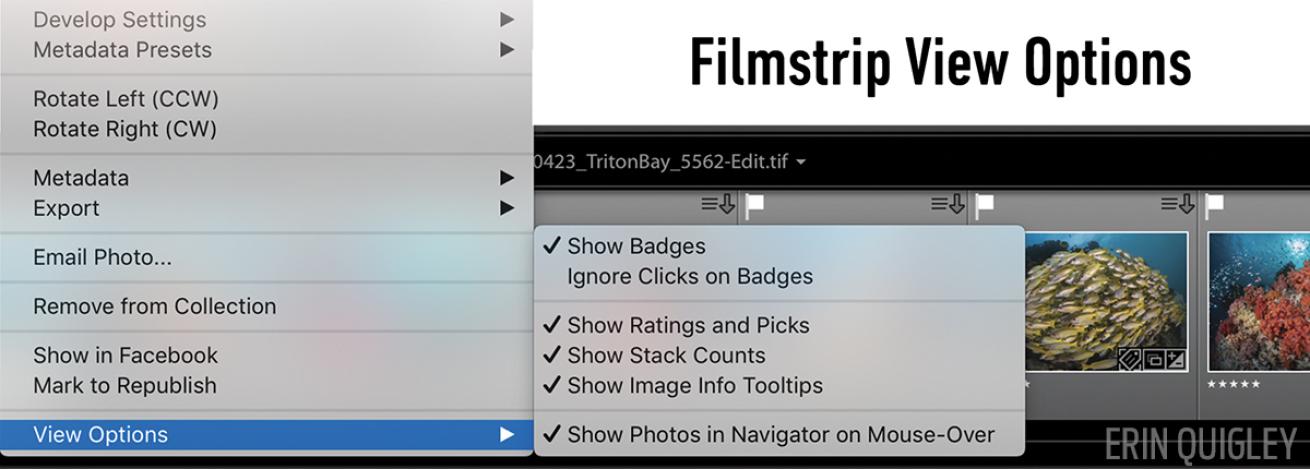The height and width of the screenshot is (469, 1310).
Task: Click the pick flag above red coral thumbnail
Action: point(1215,205)
